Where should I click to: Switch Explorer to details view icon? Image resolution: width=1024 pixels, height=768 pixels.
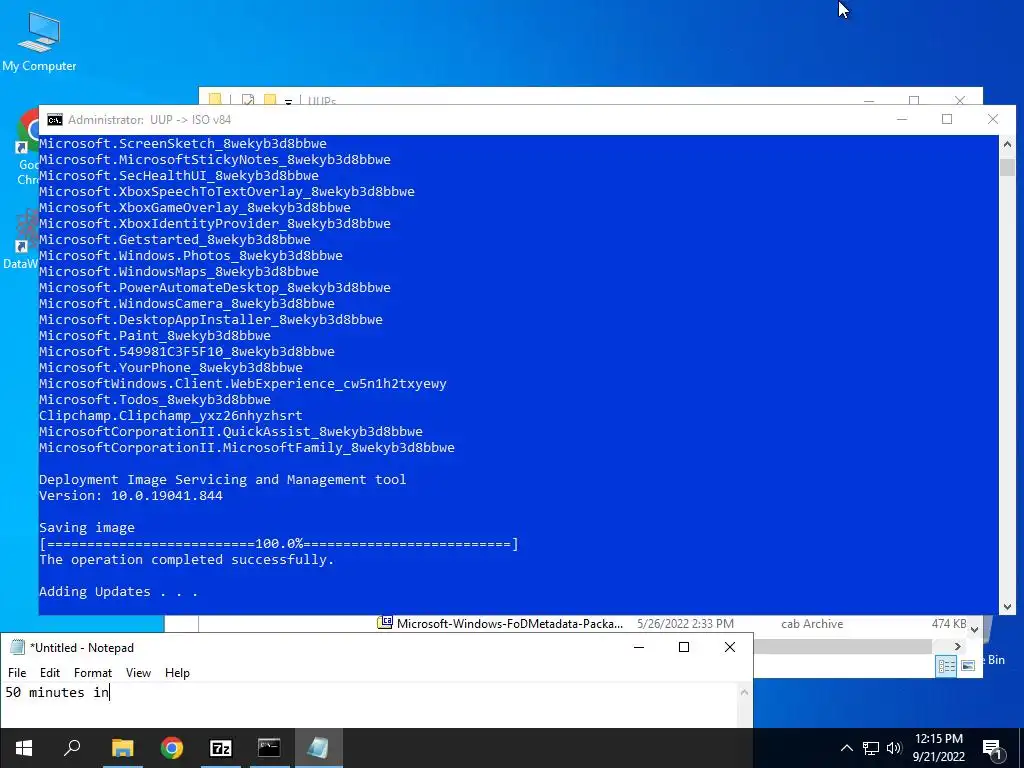point(946,666)
